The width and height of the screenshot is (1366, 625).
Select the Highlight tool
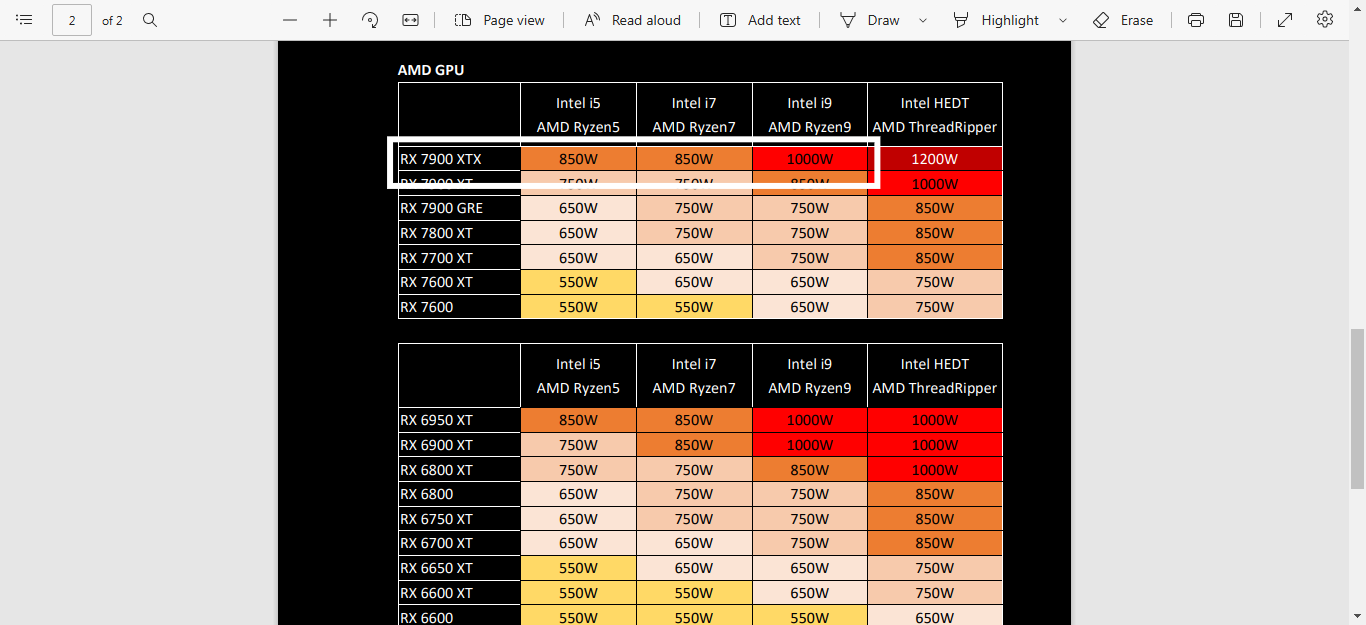(x=996, y=20)
